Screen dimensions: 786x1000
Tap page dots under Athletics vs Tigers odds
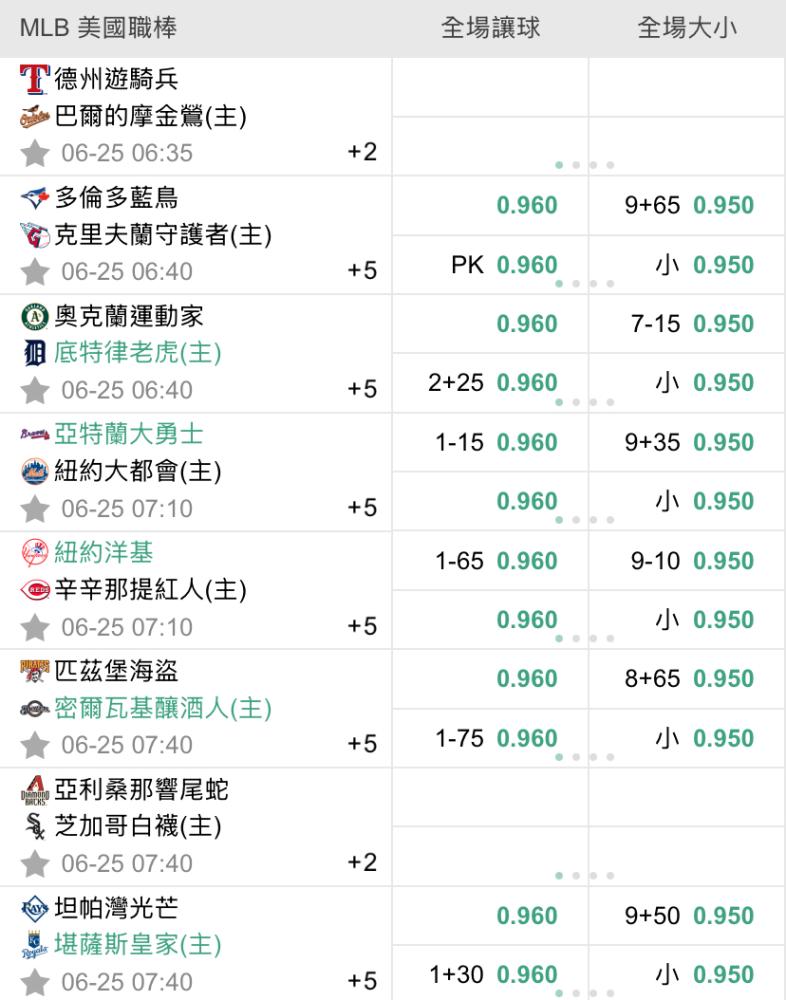[584, 402]
